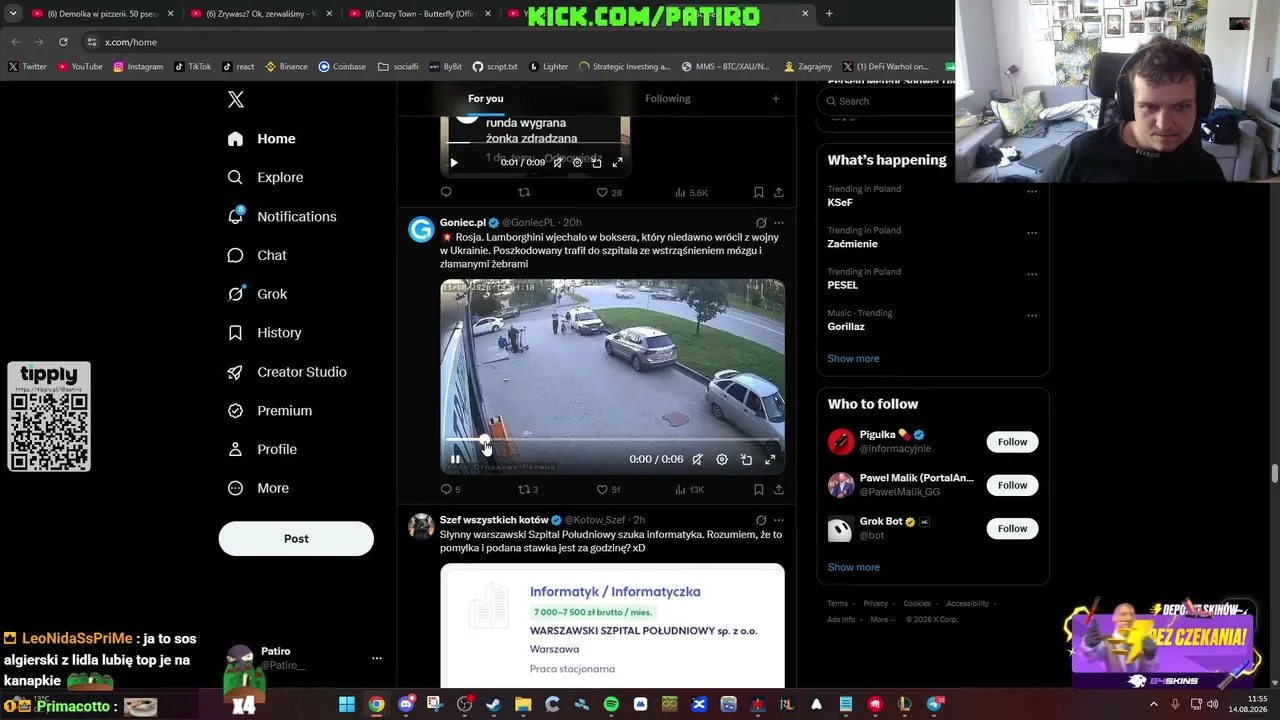Image resolution: width=1280 pixels, height=720 pixels.
Task: Open the Windows Start menu
Action: point(347,705)
